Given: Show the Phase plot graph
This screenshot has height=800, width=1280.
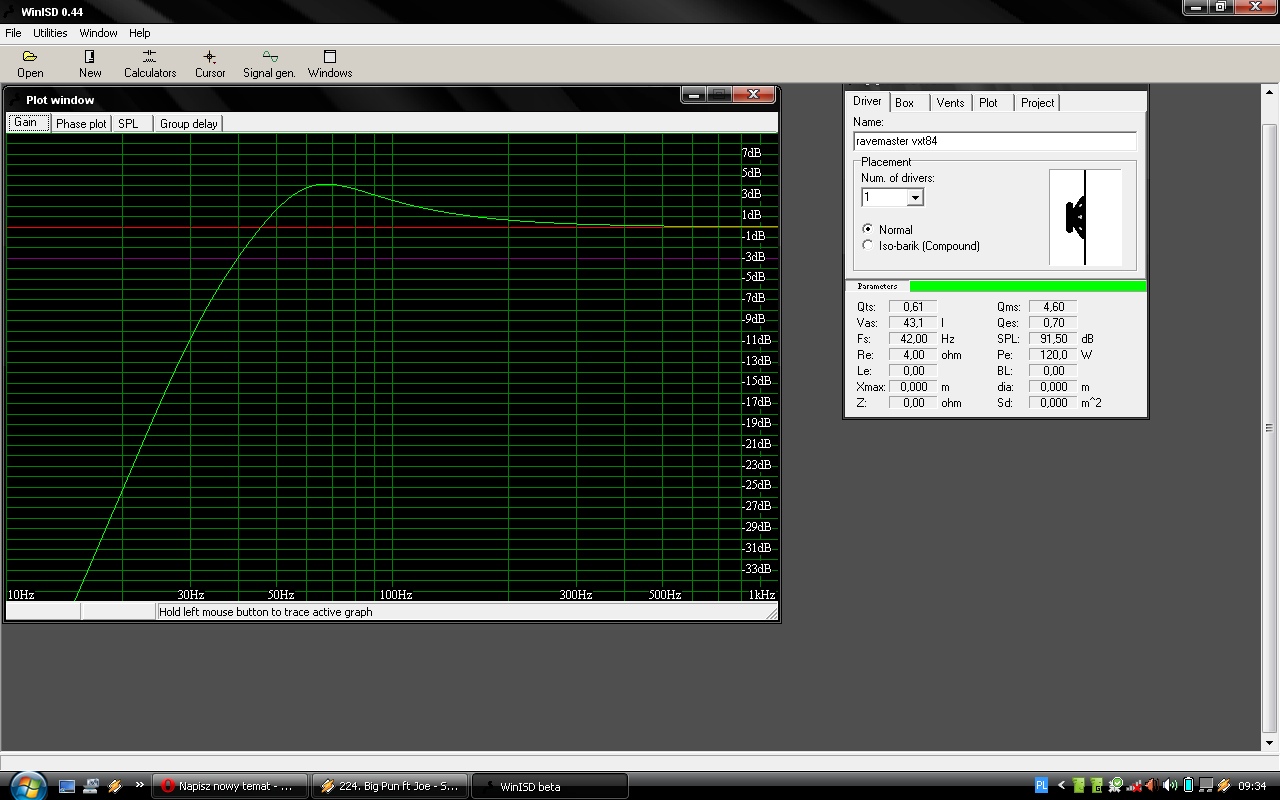Looking at the screenshot, I should tap(81, 124).
